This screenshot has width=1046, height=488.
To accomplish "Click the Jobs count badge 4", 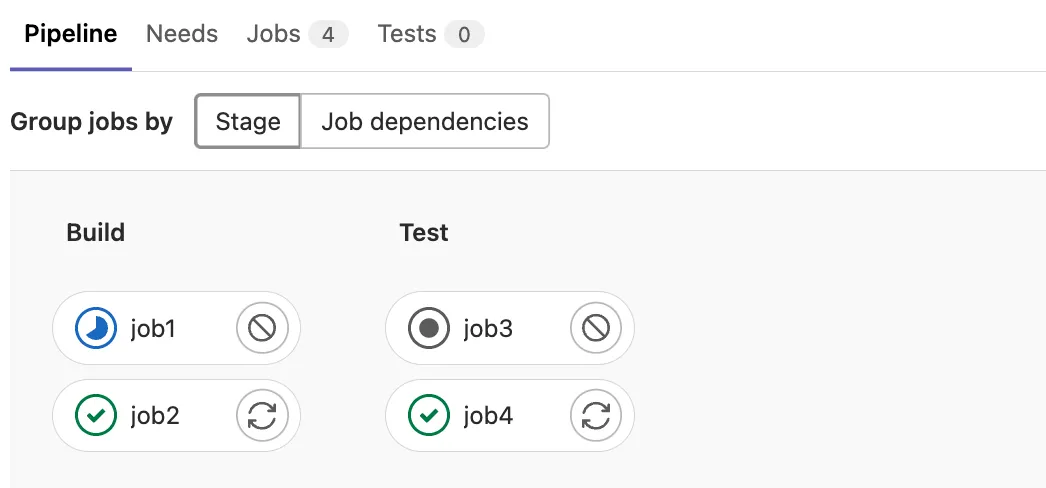I will click(328, 35).
